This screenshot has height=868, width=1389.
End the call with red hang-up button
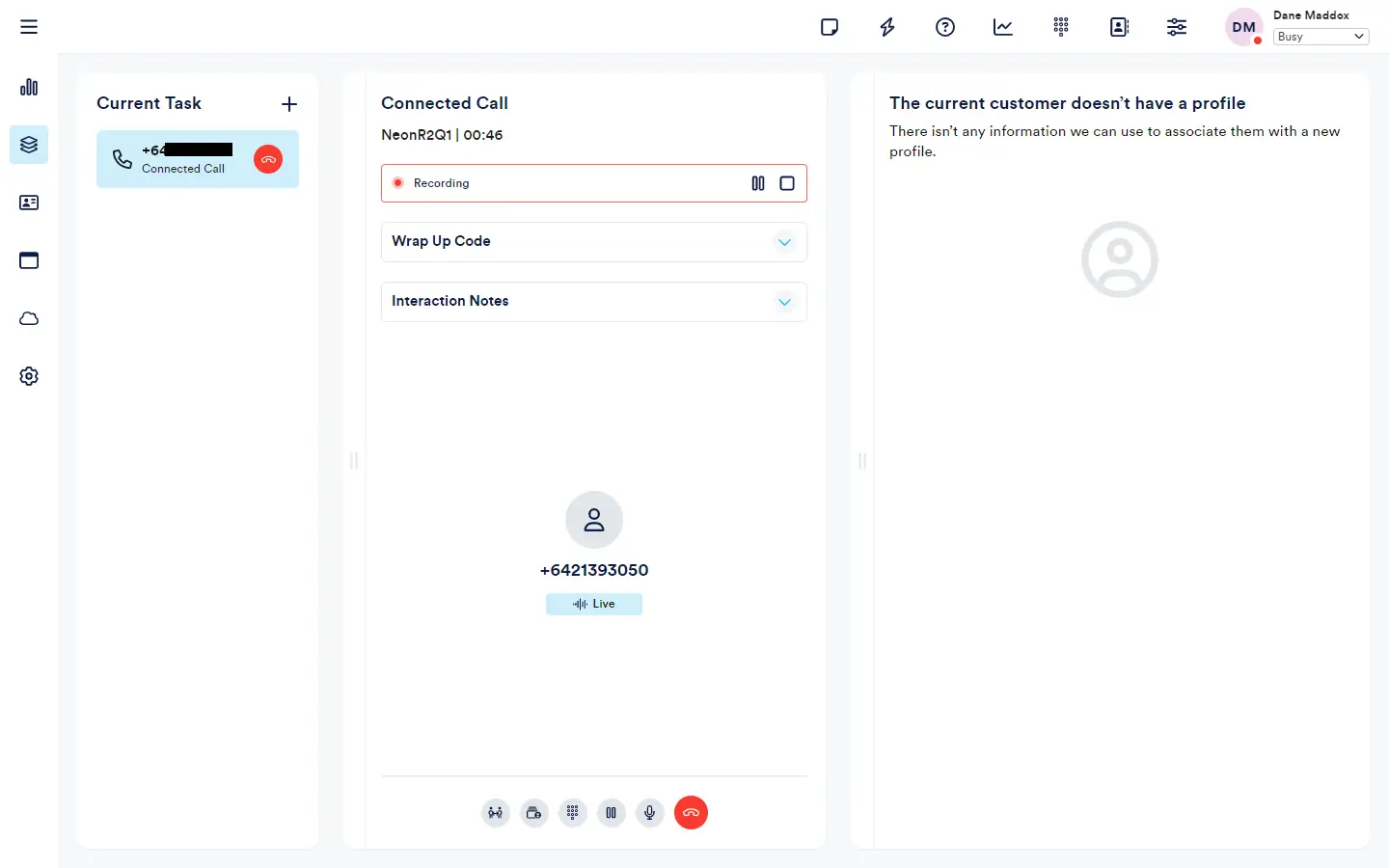691,813
